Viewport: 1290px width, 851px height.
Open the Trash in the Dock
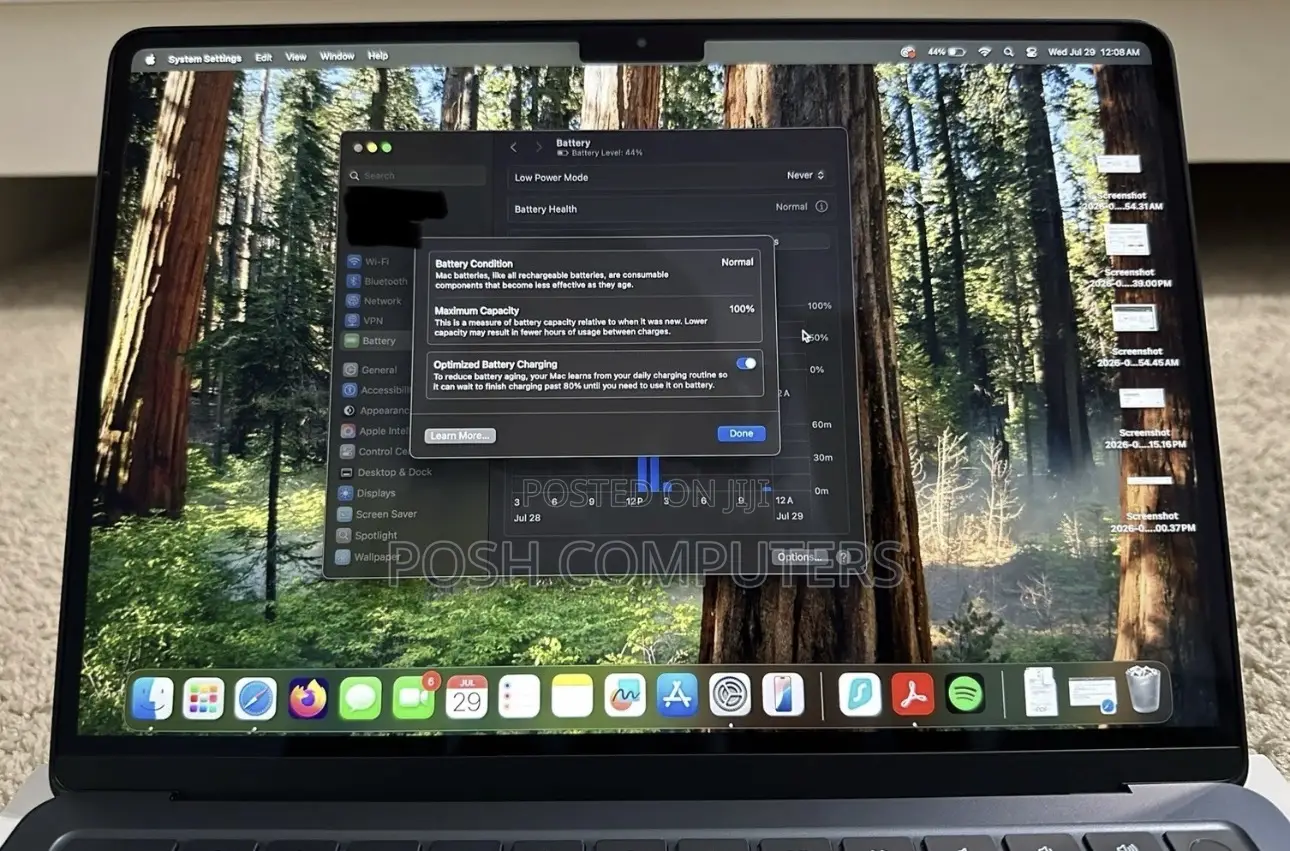click(1143, 689)
